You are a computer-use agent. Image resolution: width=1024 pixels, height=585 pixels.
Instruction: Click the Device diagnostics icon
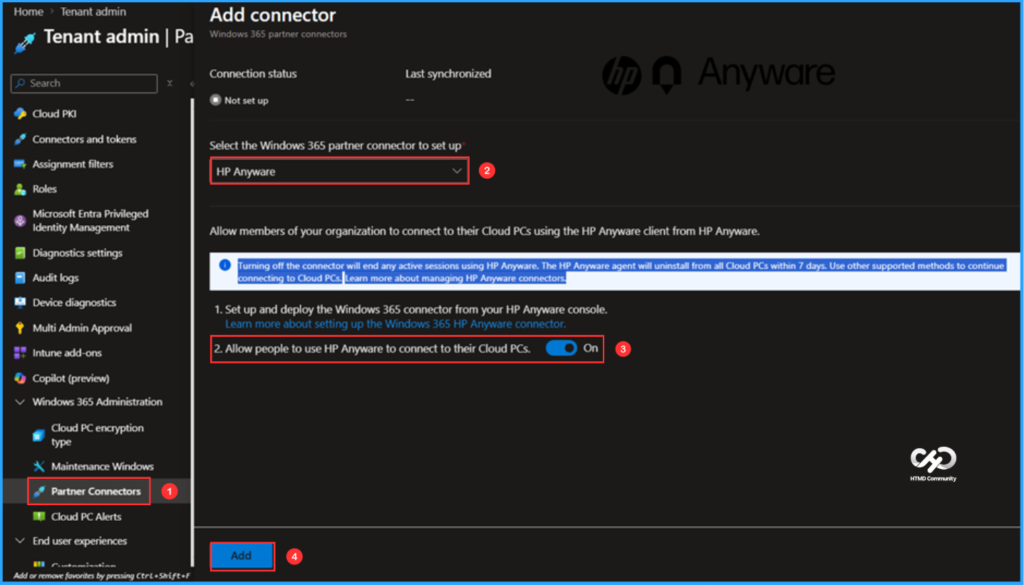[20, 302]
